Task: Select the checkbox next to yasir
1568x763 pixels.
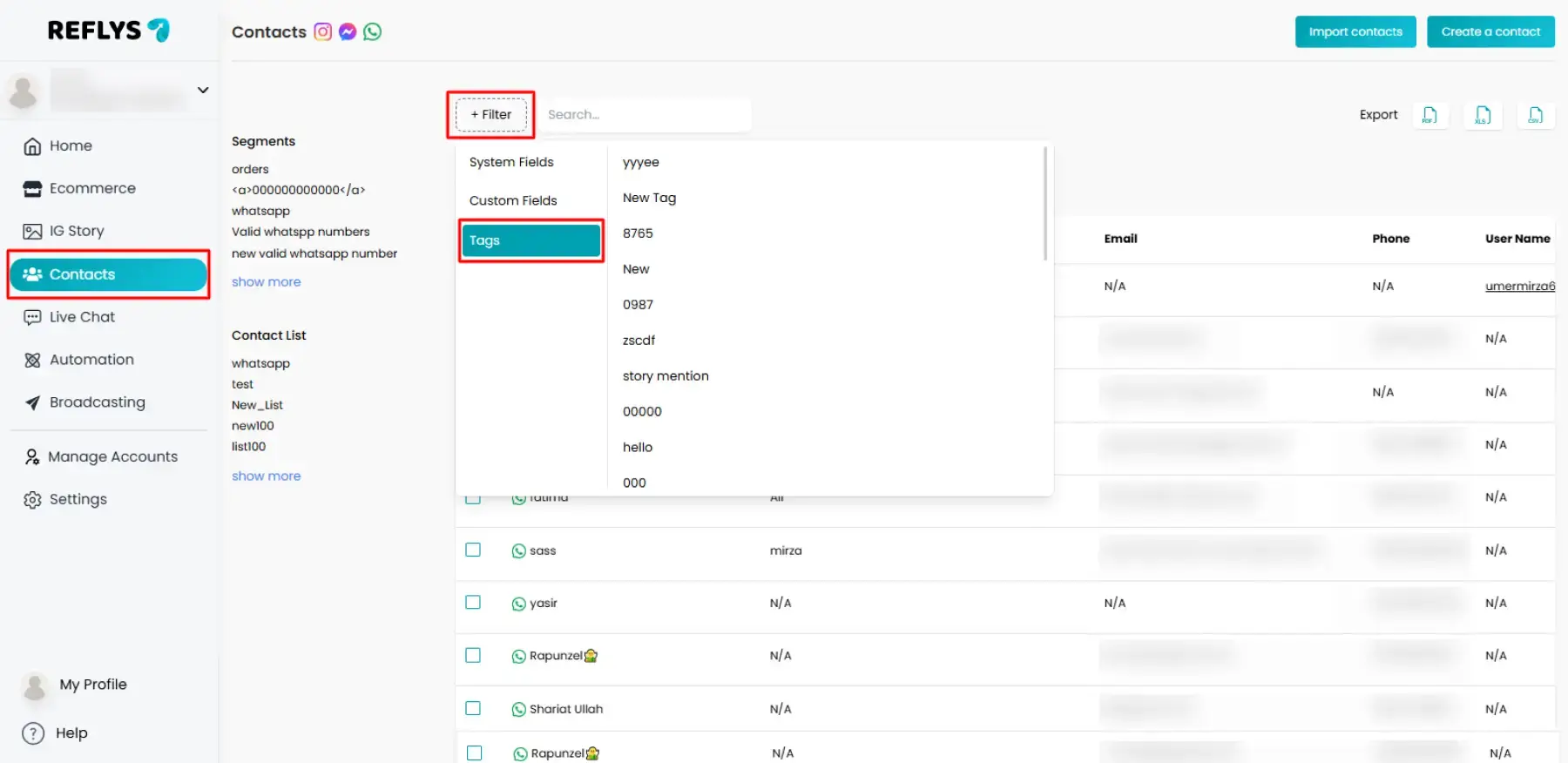Action: [473, 603]
